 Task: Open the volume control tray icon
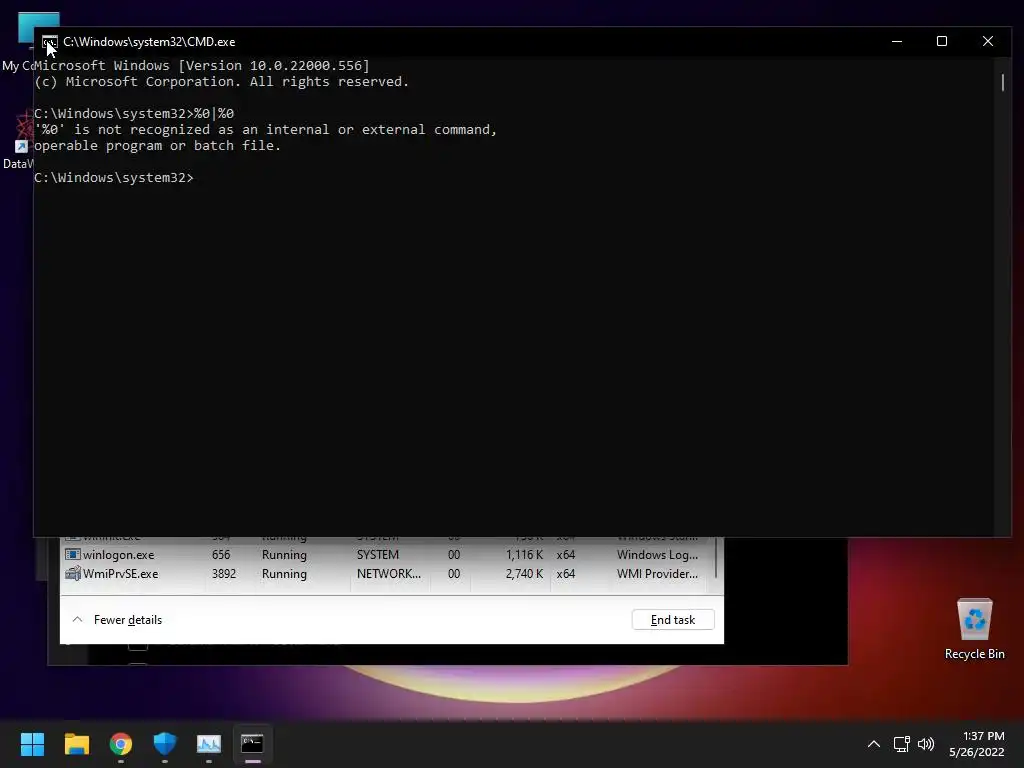pyautogui.click(x=926, y=744)
